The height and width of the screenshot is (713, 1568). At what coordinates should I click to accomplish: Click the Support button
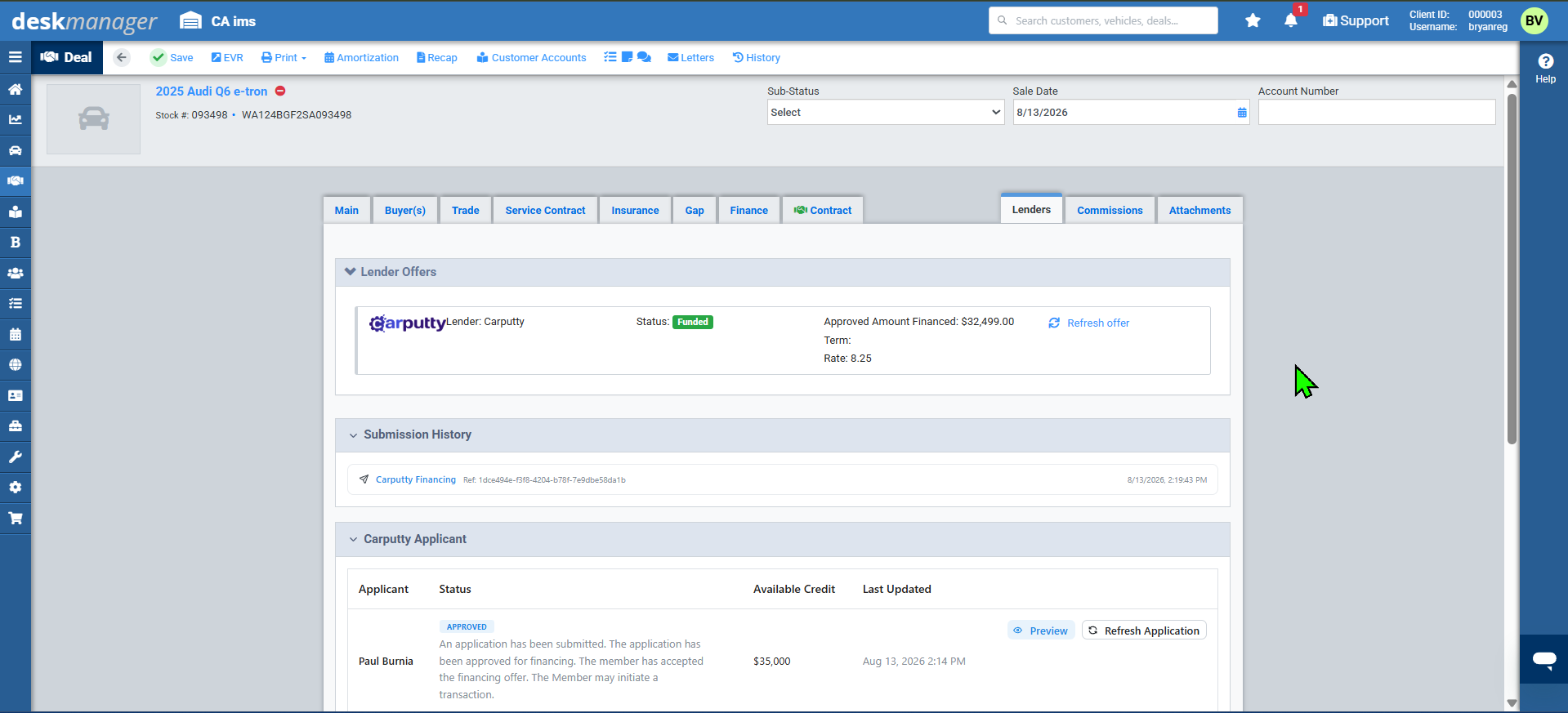click(x=1356, y=20)
